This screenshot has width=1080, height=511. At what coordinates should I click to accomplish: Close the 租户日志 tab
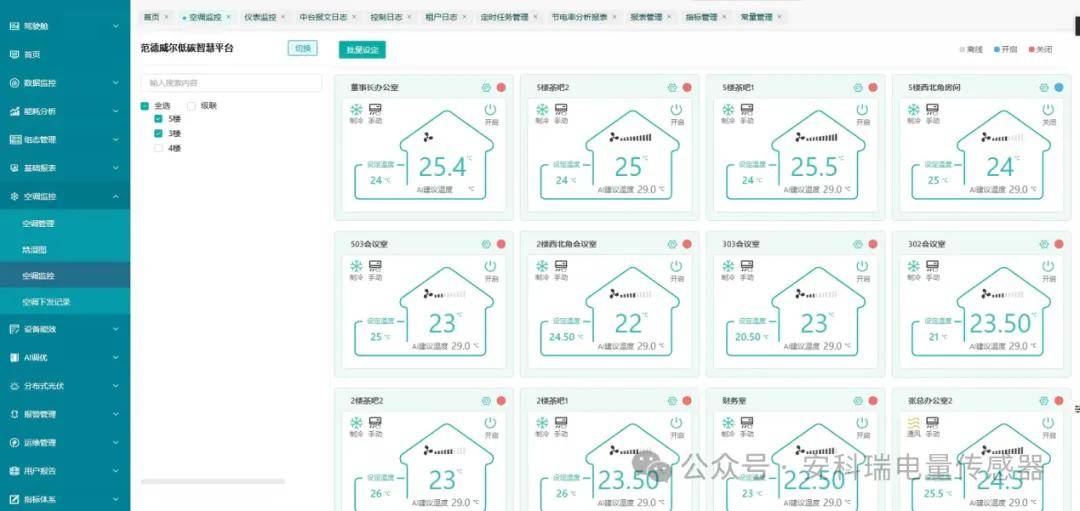465,17
